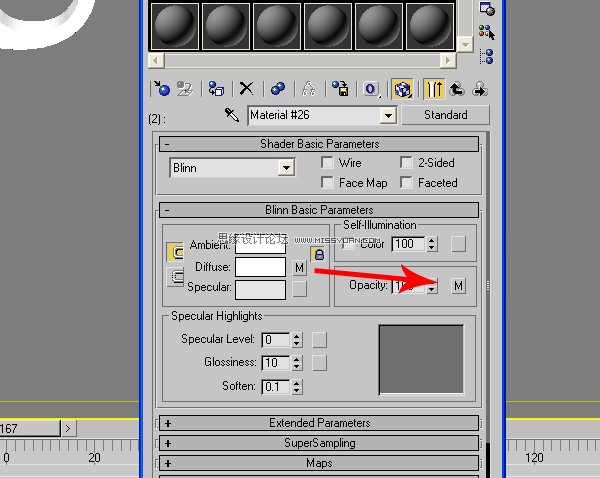The width and height of the screenshot is (600, 478).
Task: Click sample slots scroll left arrow
Action: click(156, 60)
